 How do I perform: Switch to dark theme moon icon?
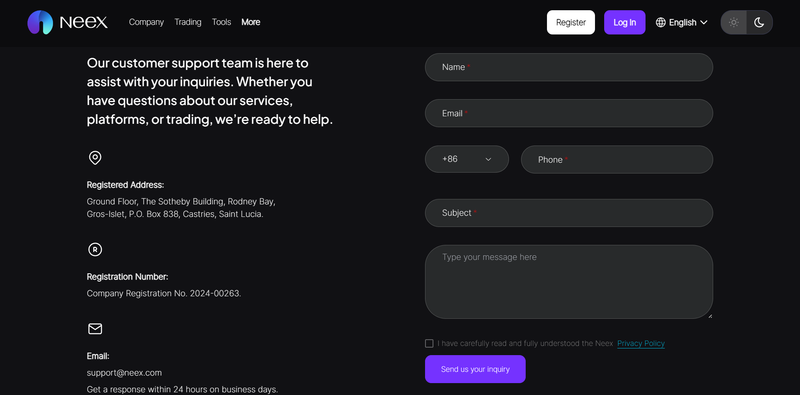click(x=759, y=22)
